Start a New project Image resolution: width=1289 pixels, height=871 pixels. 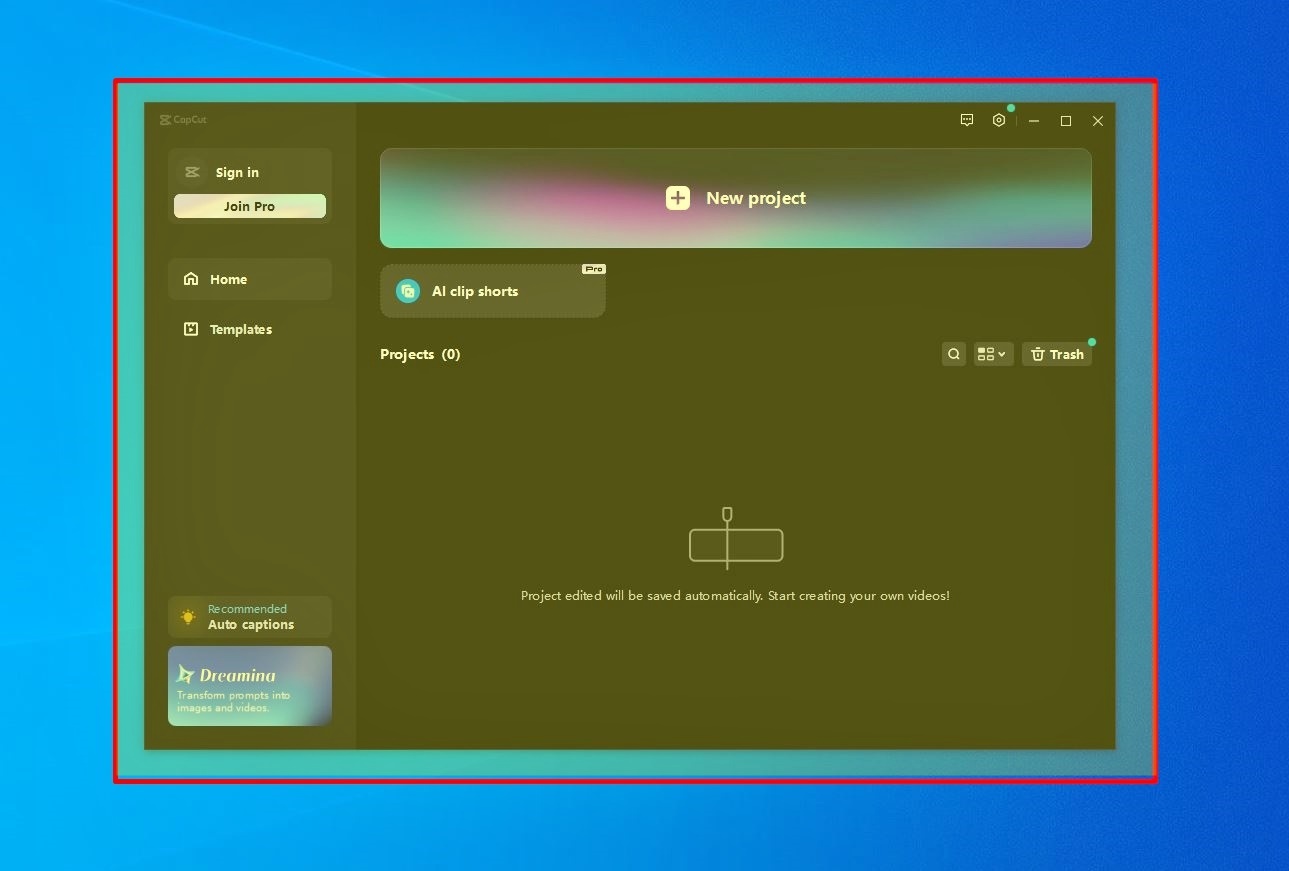tap(736, 198)
